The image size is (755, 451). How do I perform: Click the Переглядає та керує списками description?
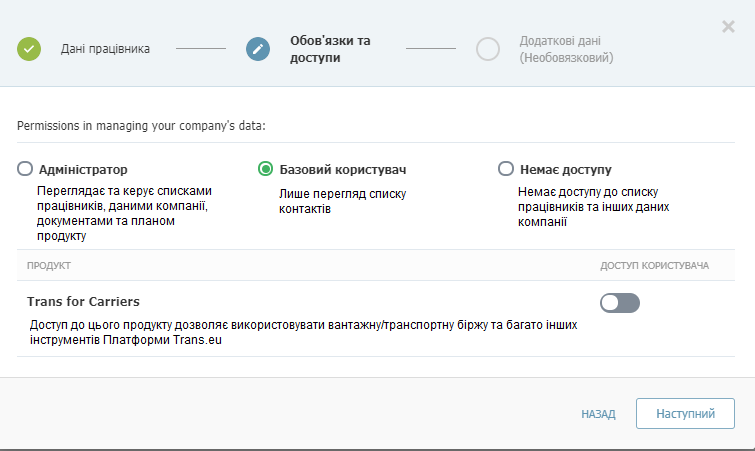124,213
